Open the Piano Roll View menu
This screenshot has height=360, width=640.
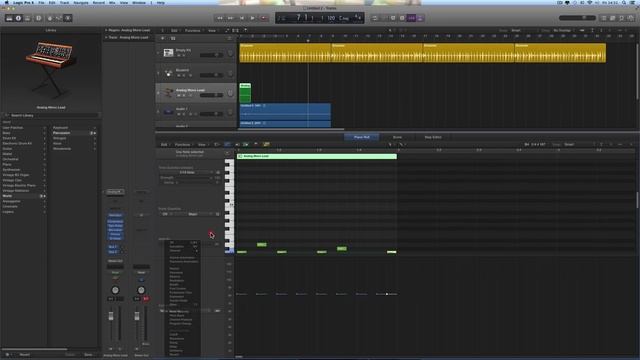pyautogui.click(x=202, y=144)
